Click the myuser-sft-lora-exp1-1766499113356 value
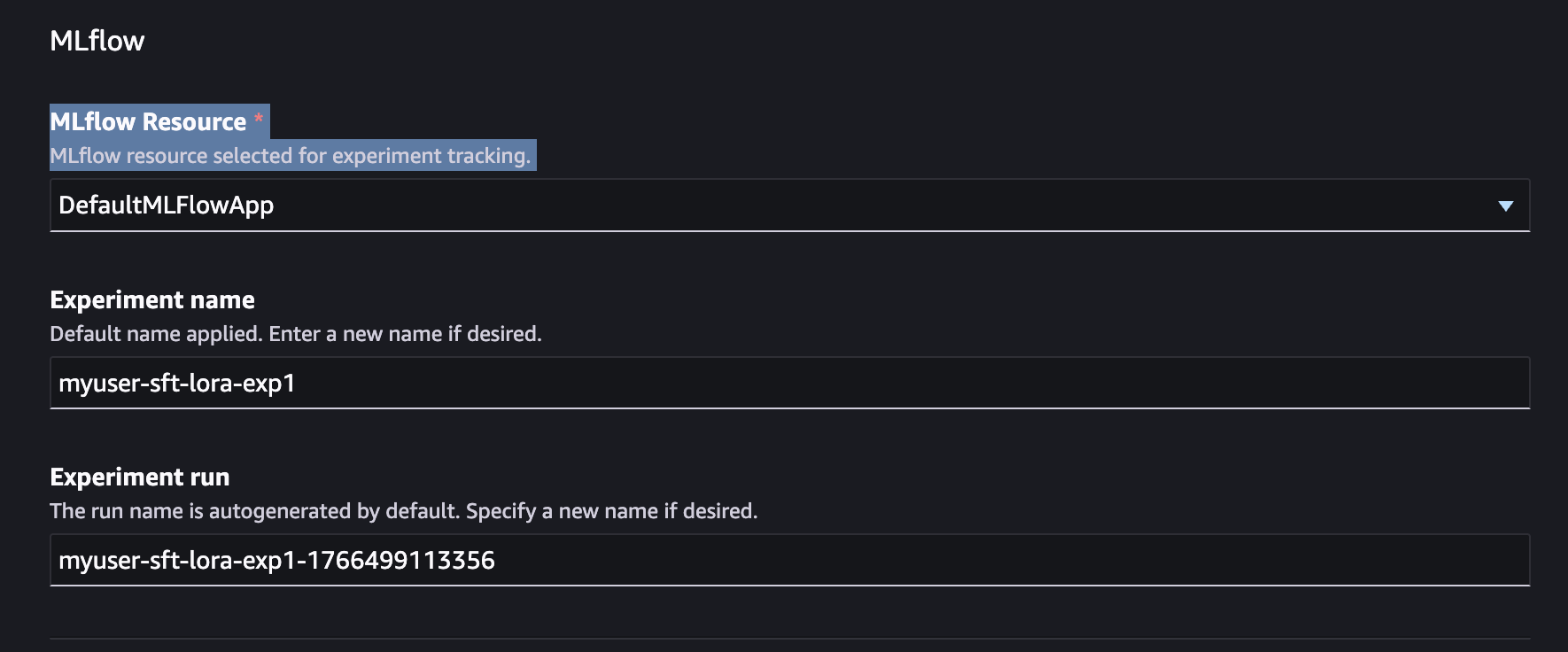 point(277,560)
